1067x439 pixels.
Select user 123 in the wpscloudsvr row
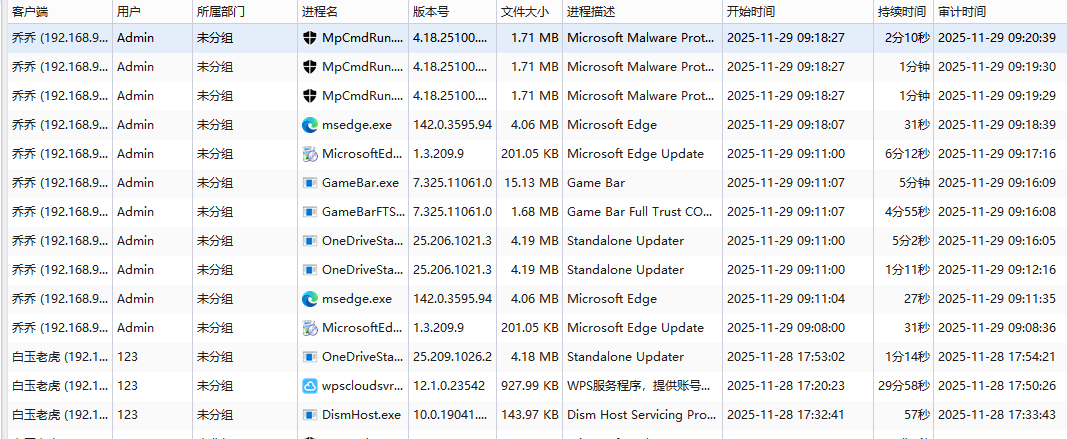point(127,386)
